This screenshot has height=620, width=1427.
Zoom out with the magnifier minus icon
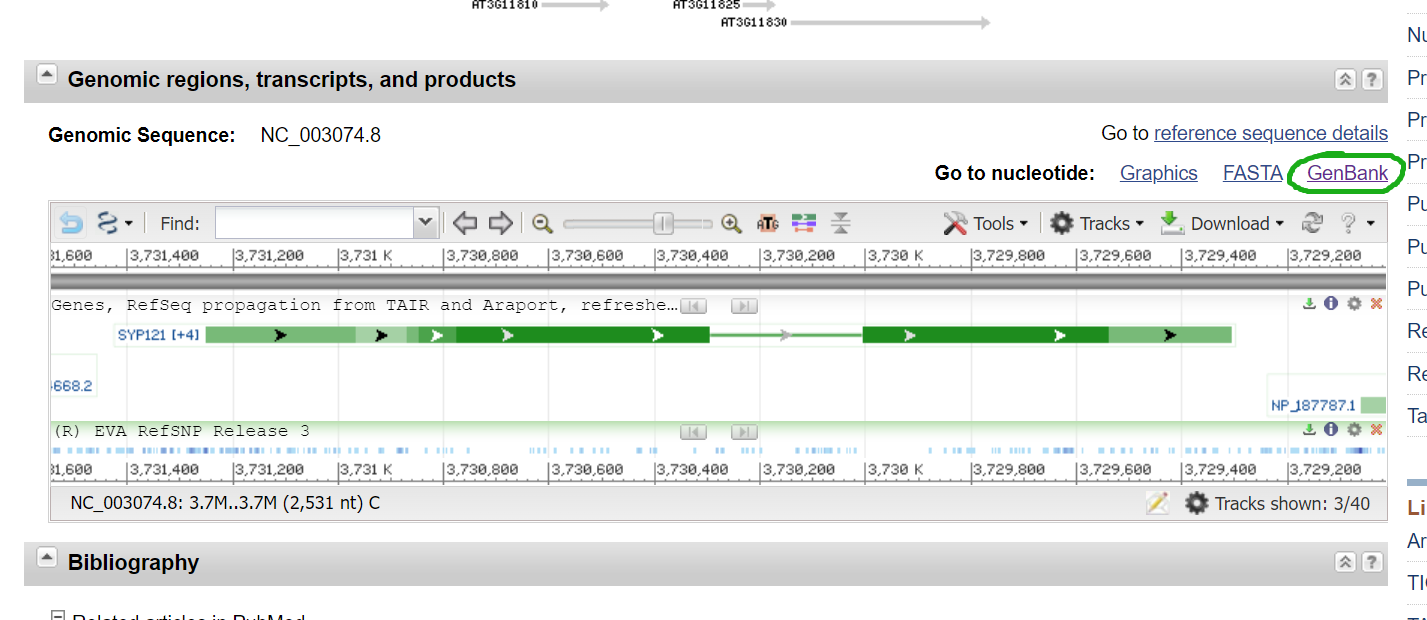pos(543,223)
